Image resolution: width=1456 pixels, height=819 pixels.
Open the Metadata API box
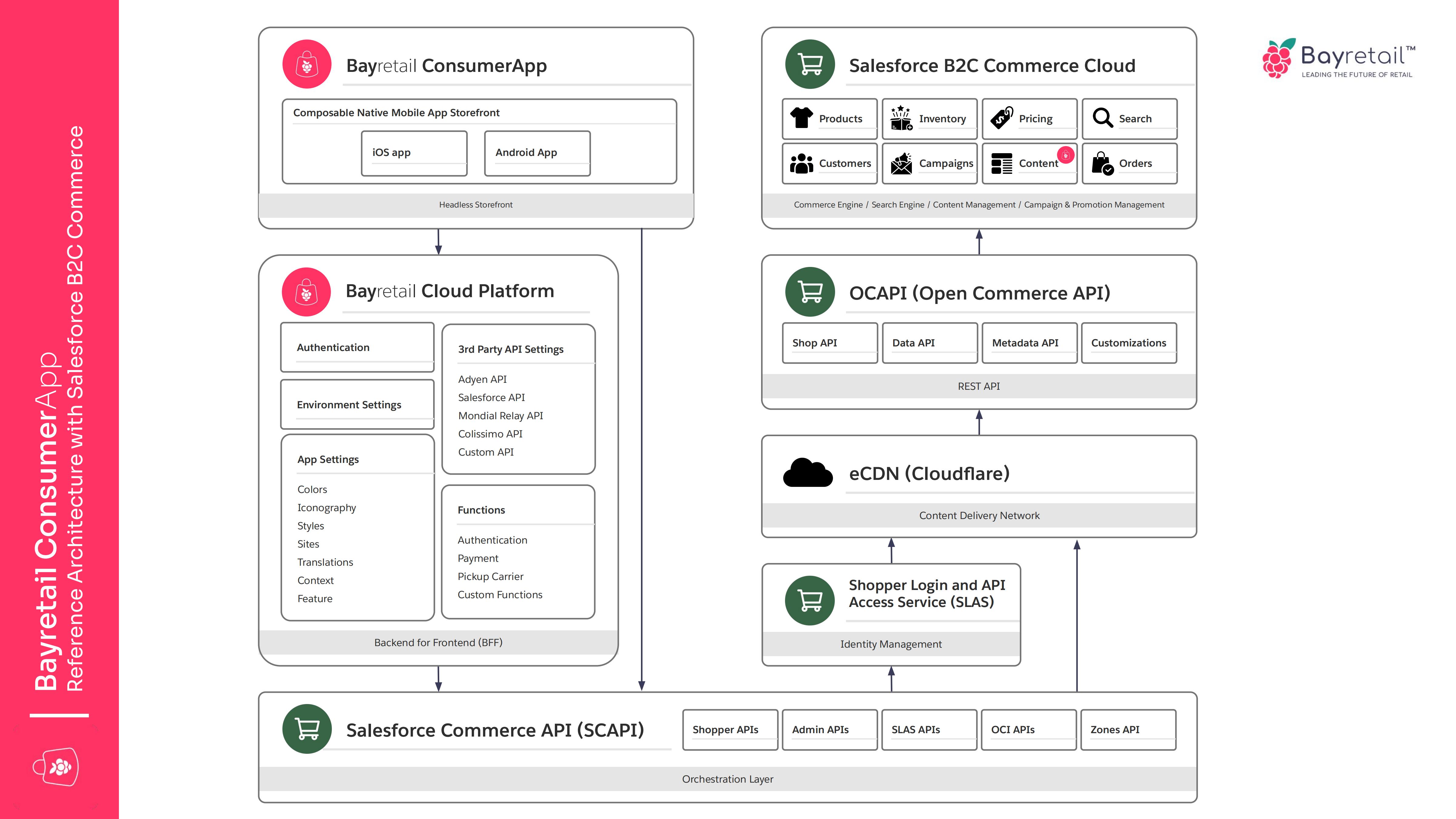1030,342
